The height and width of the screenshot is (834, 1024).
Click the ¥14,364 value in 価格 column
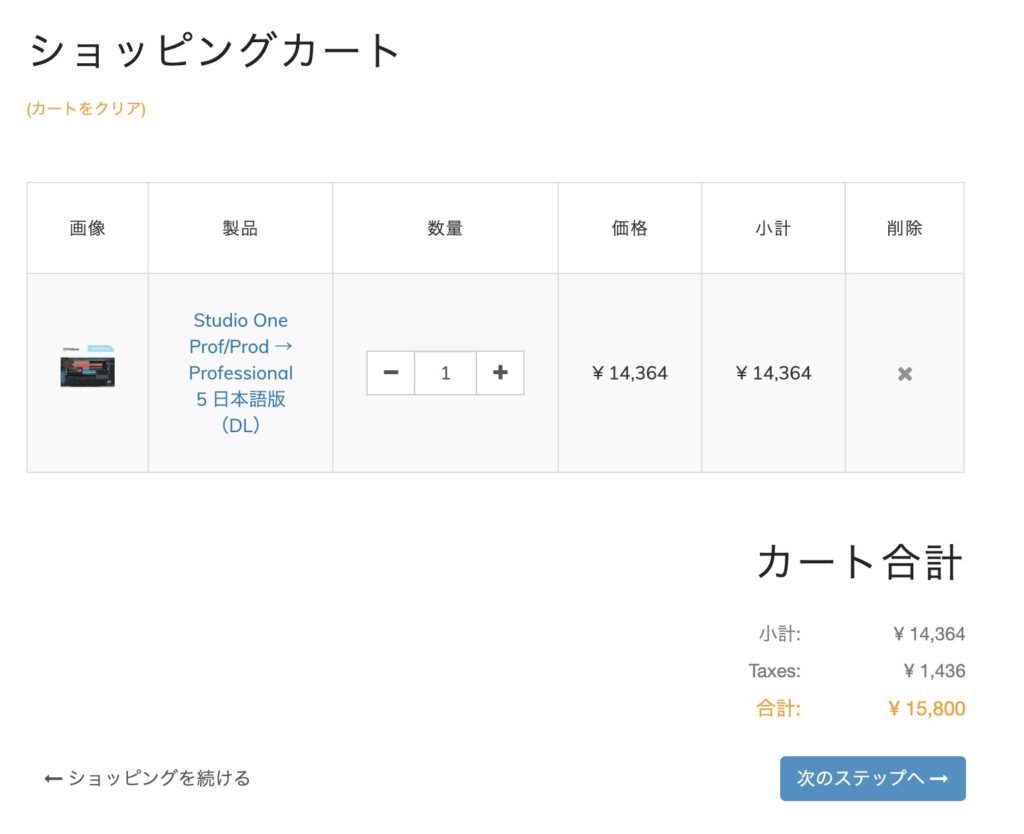[630, 374]
